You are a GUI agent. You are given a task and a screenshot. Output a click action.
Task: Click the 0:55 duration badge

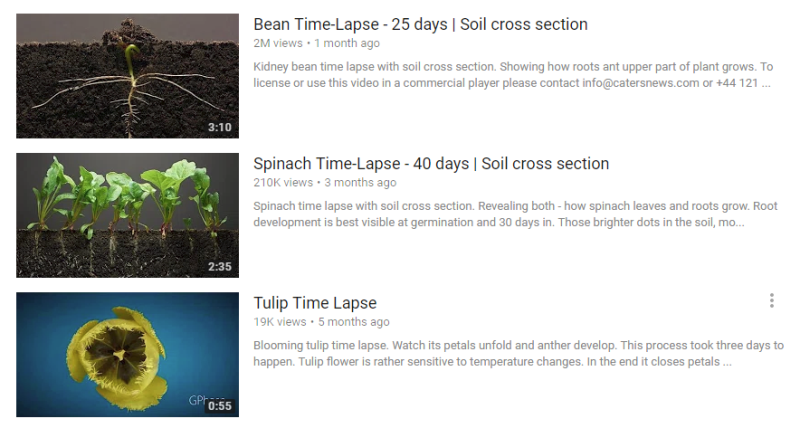coord(220,406)
